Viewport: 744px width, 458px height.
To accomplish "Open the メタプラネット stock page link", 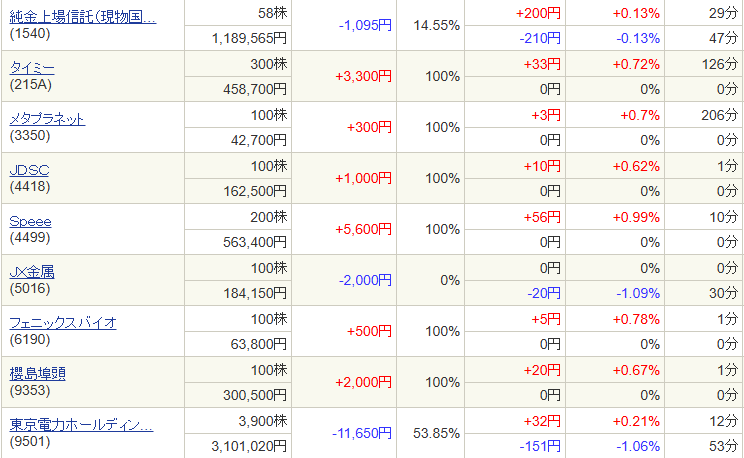I will click(x=47, y=119).
